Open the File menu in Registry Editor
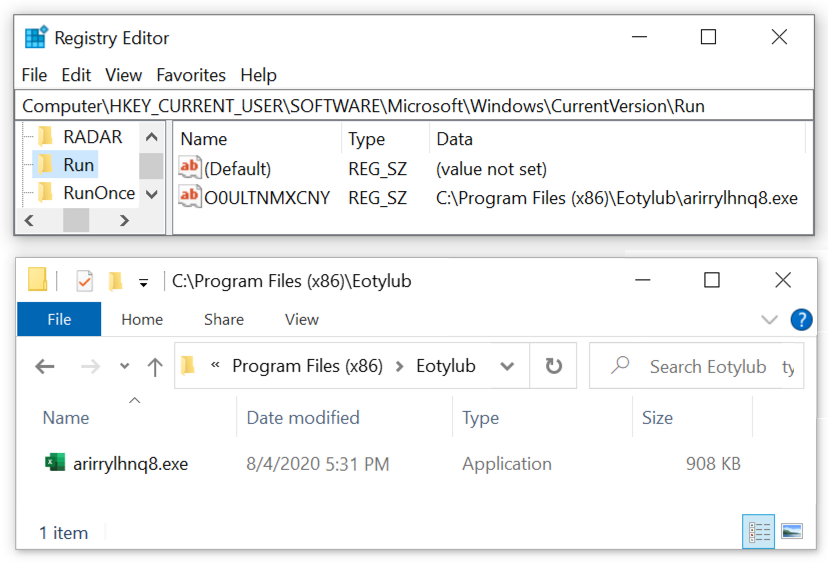The image size is (828, 563). [x=34, y=75]
